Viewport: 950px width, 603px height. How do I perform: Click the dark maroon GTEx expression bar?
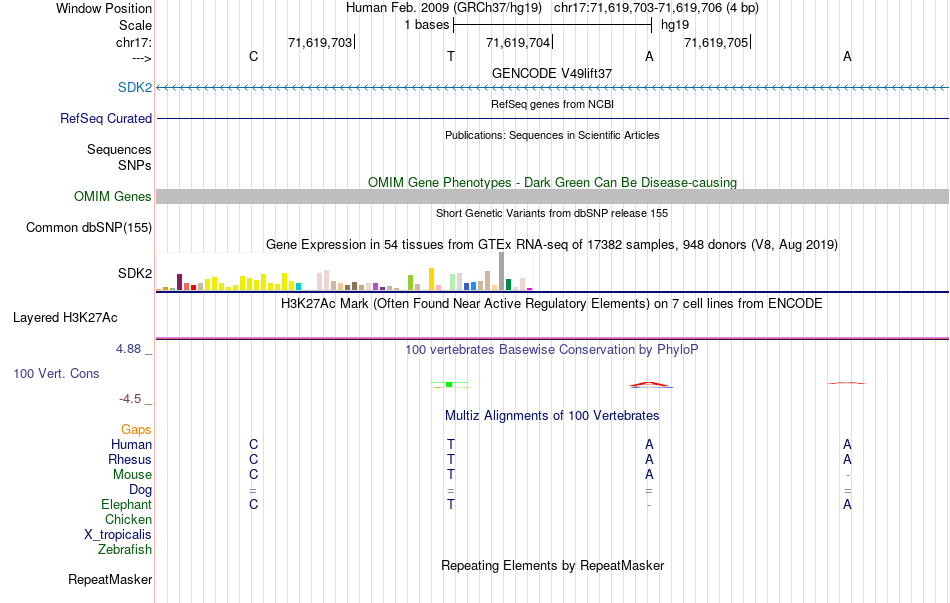pyautogui.click(x=179, y=282)
